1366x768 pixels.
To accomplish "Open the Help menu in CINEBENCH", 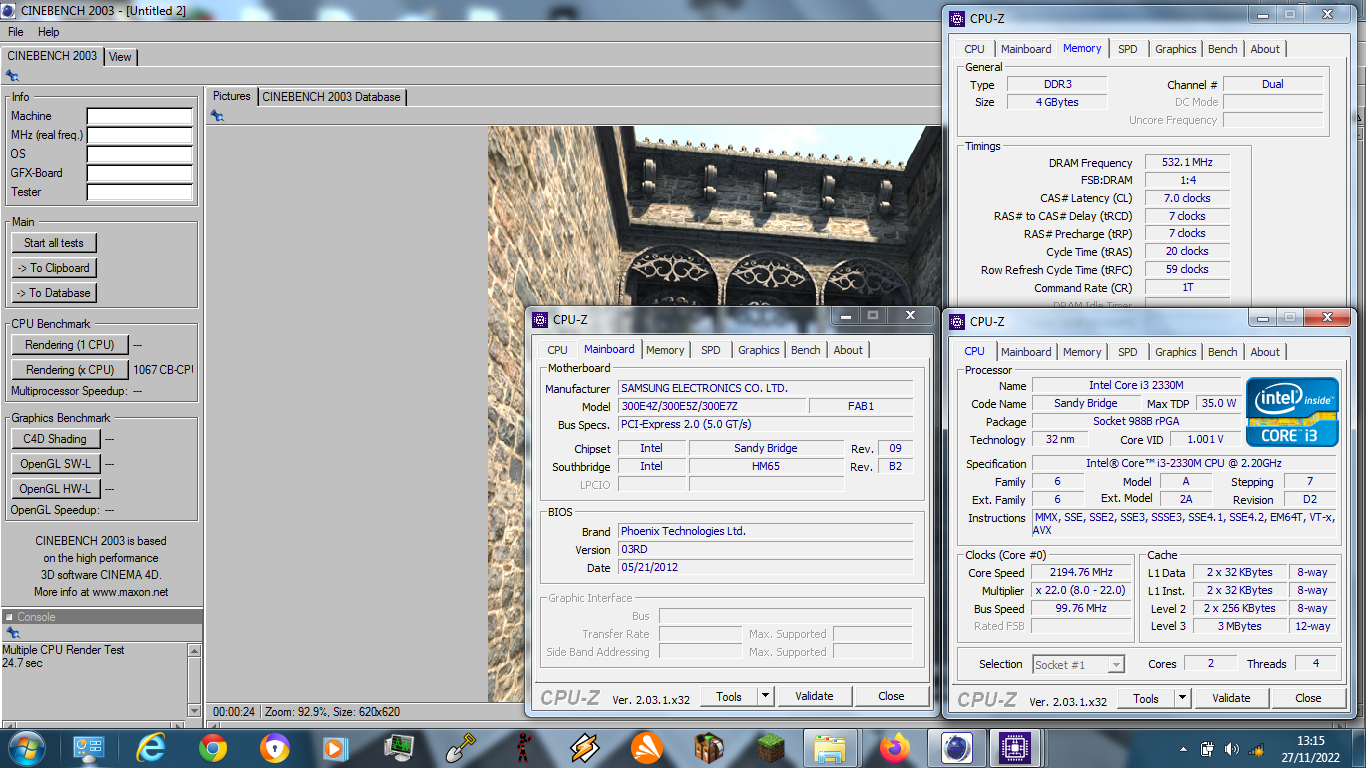I will click(48, 32).
